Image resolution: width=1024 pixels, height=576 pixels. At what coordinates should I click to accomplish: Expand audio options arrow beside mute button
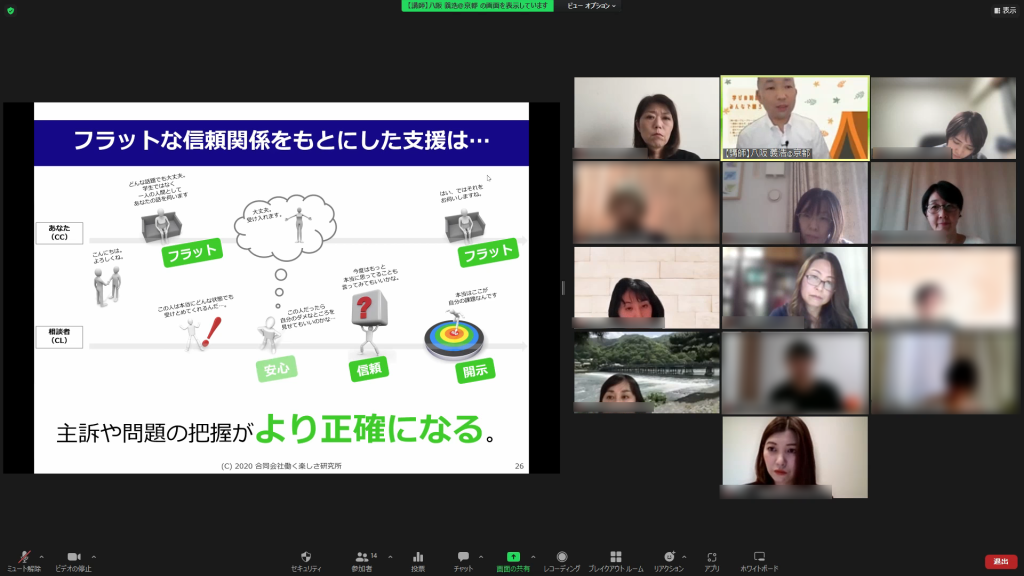41,556
